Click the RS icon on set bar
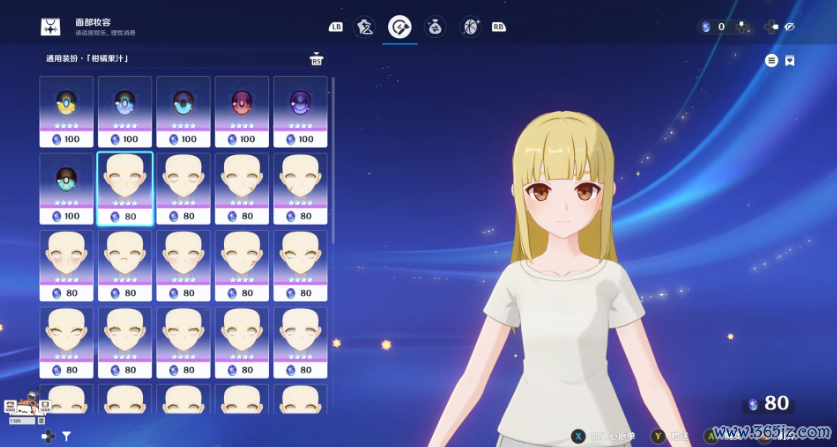Image resolution: width=837 pixels, height=447 pixels. click(x=317, y=59)
